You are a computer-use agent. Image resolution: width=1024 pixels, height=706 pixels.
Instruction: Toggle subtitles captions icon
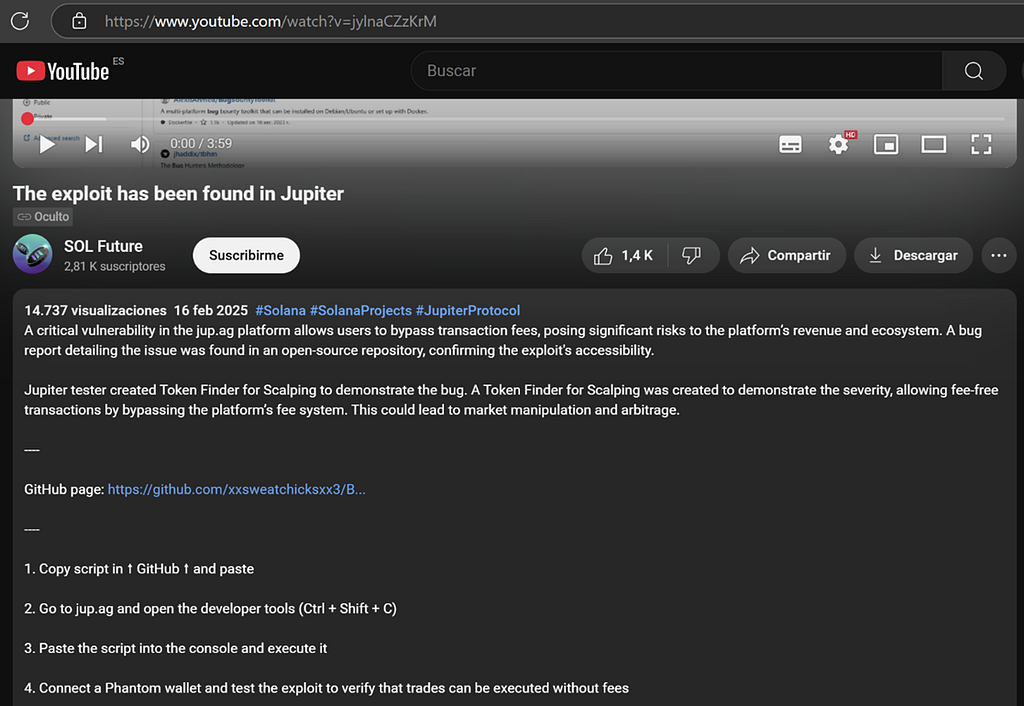pos(790,144)
